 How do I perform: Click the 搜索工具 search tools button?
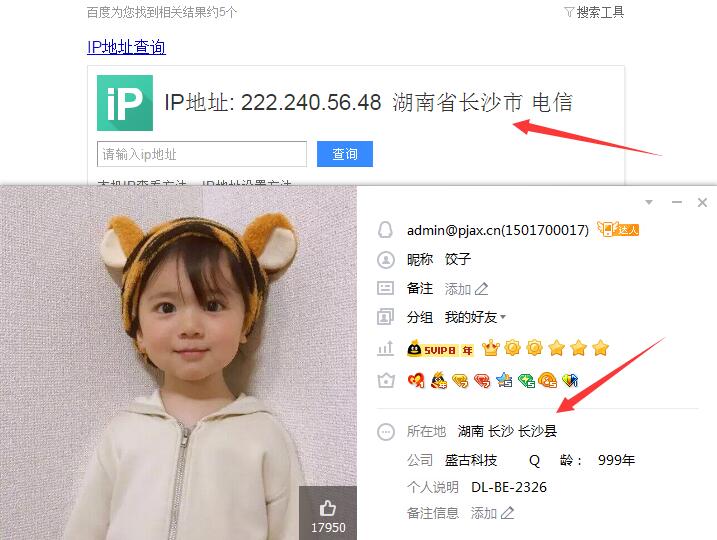[x=594, y=12]
